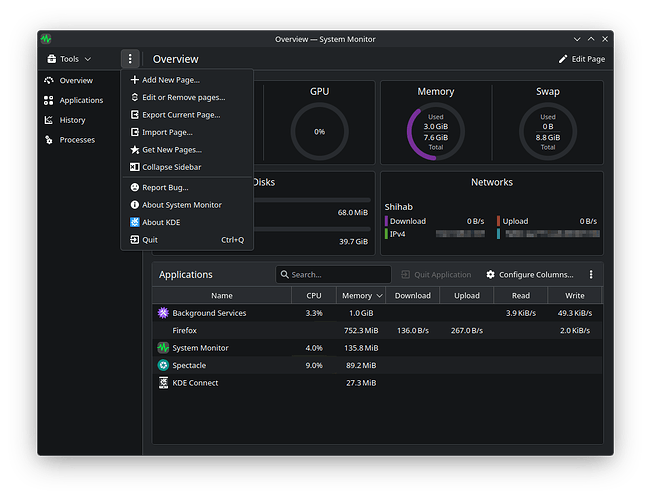This screenshot has height=500, width=651.
Task: Click the Spectacle app icon
Action: coord(163,366)
